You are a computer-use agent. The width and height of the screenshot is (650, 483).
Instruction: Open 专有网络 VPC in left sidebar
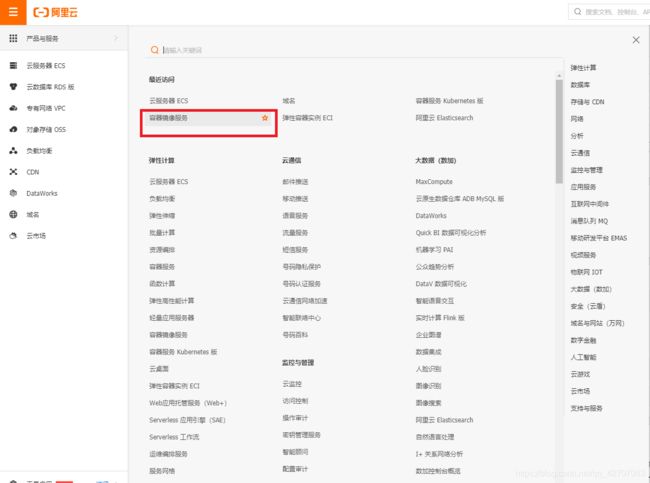(46, 108)
